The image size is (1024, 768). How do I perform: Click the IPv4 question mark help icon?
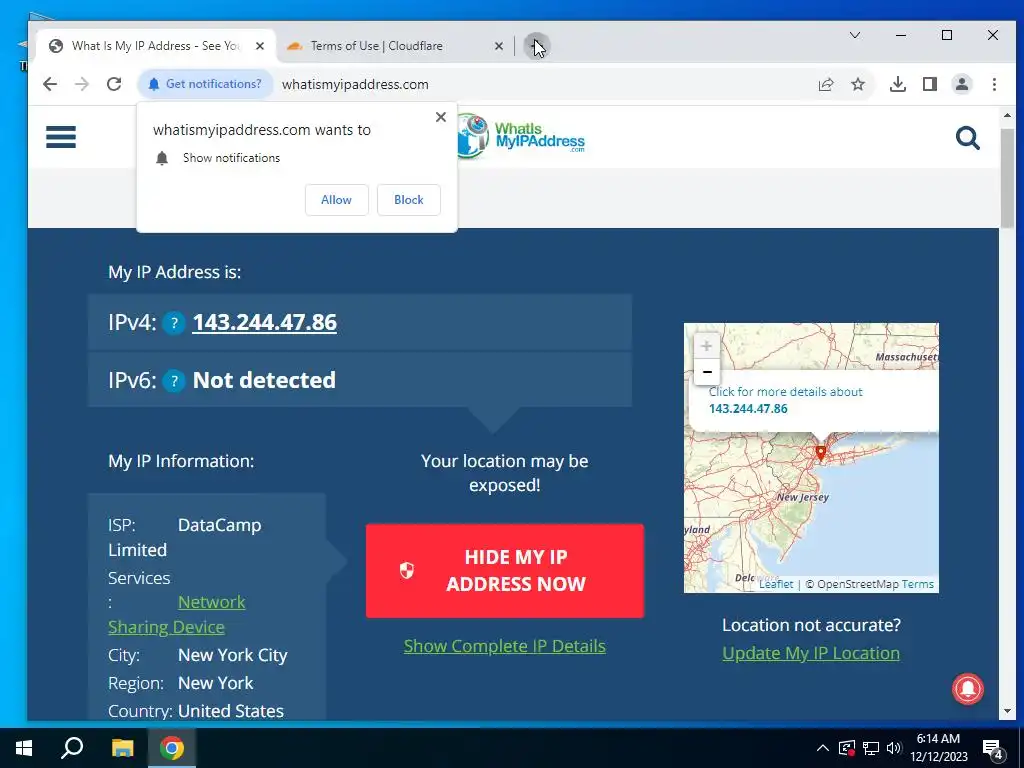click(174, 323)
